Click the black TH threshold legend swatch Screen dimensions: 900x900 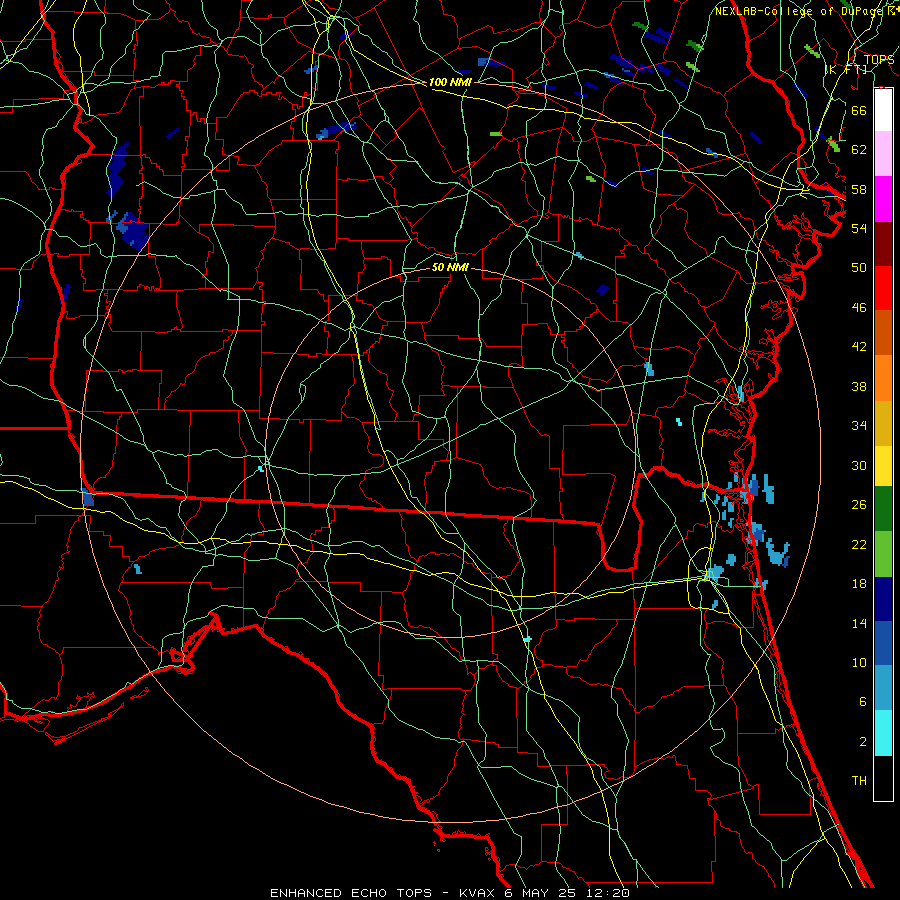click(x=883, y=778)
